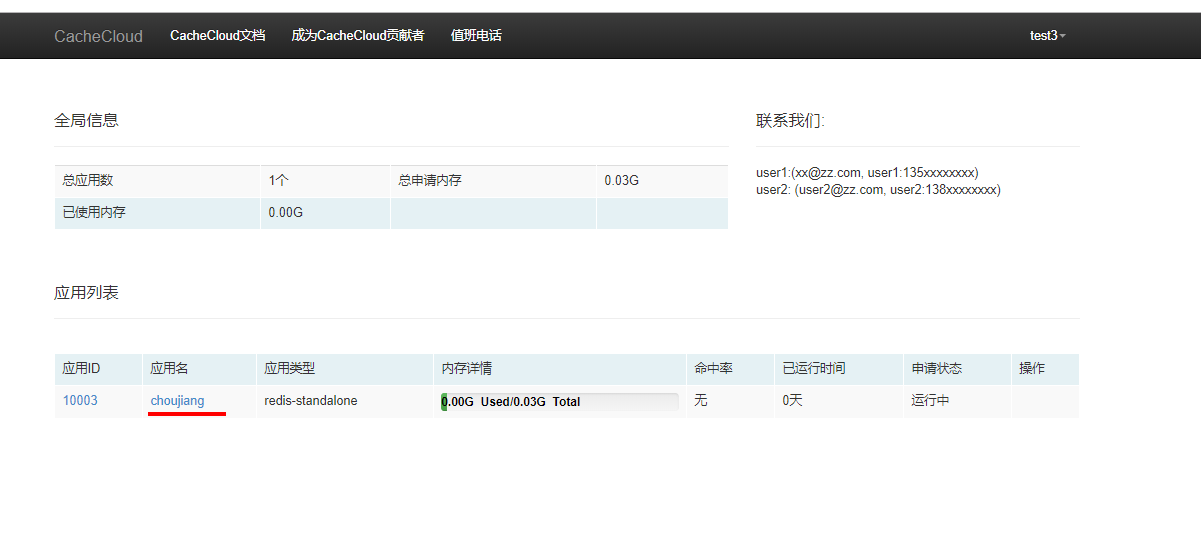The height and width of the screenshot is (534, 1201).
Task: Click the redis-standalone type cell
Action: tap(345, 401)
